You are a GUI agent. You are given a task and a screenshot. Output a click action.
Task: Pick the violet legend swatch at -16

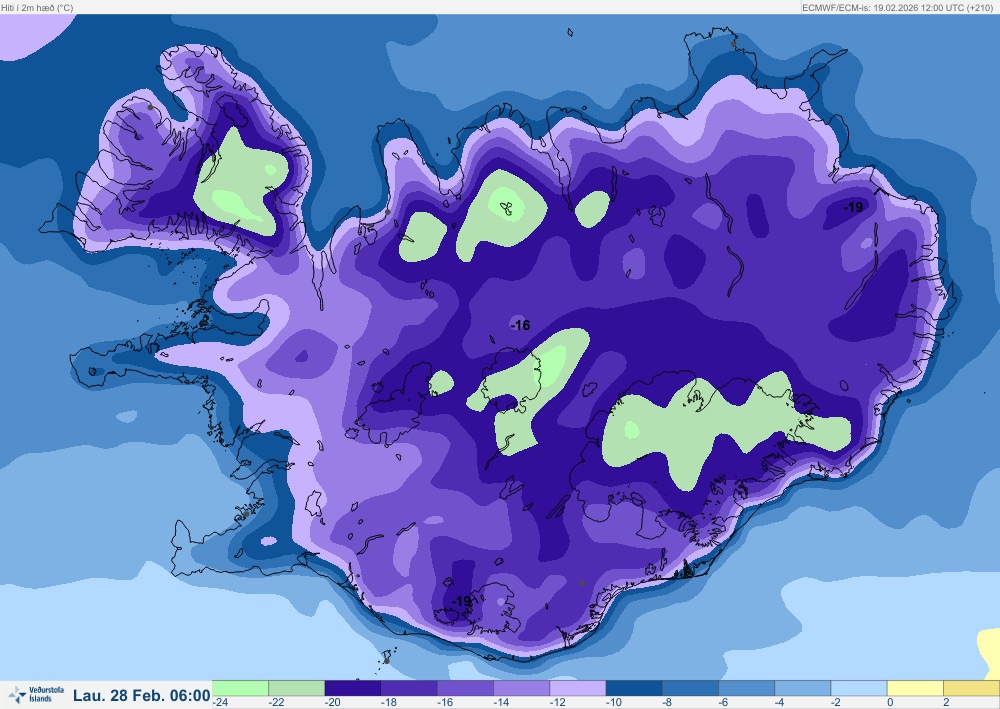pyautogui.click(x=466, y=688)
